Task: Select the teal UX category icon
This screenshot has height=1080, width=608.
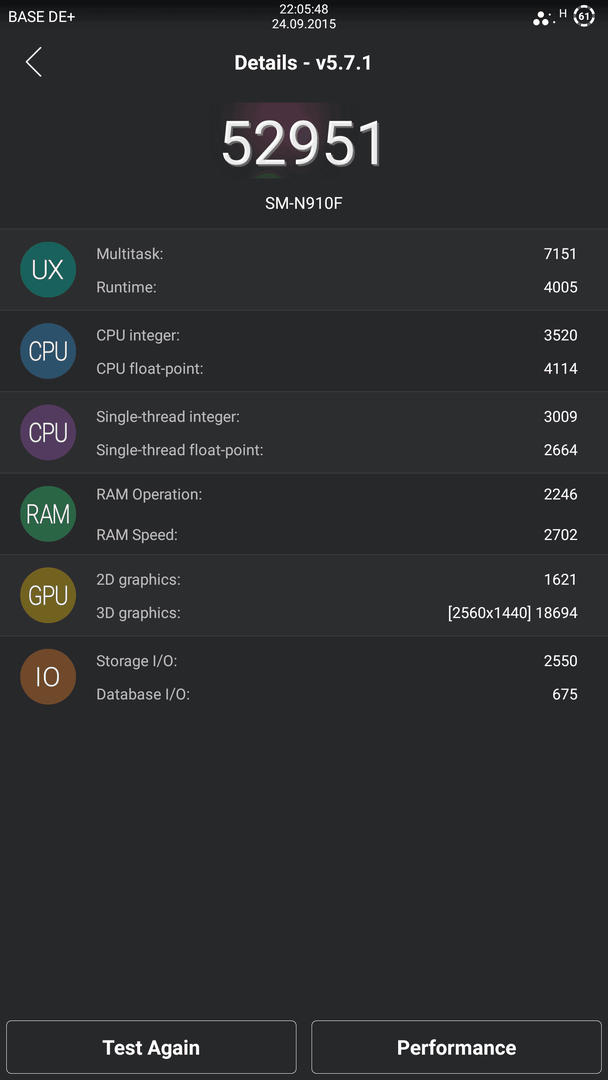Action: (48, 270)
